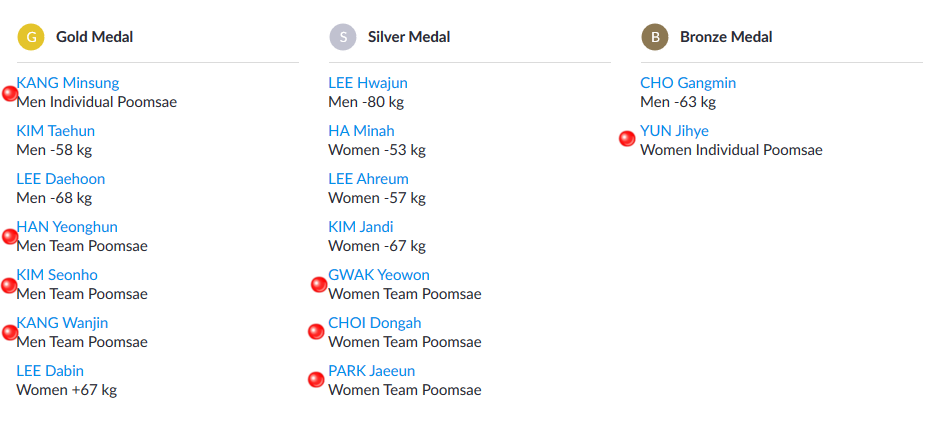Click the red marker beside PARK Jaeeun
Viewport: 938px width, 421px height.
click(316, 379)
